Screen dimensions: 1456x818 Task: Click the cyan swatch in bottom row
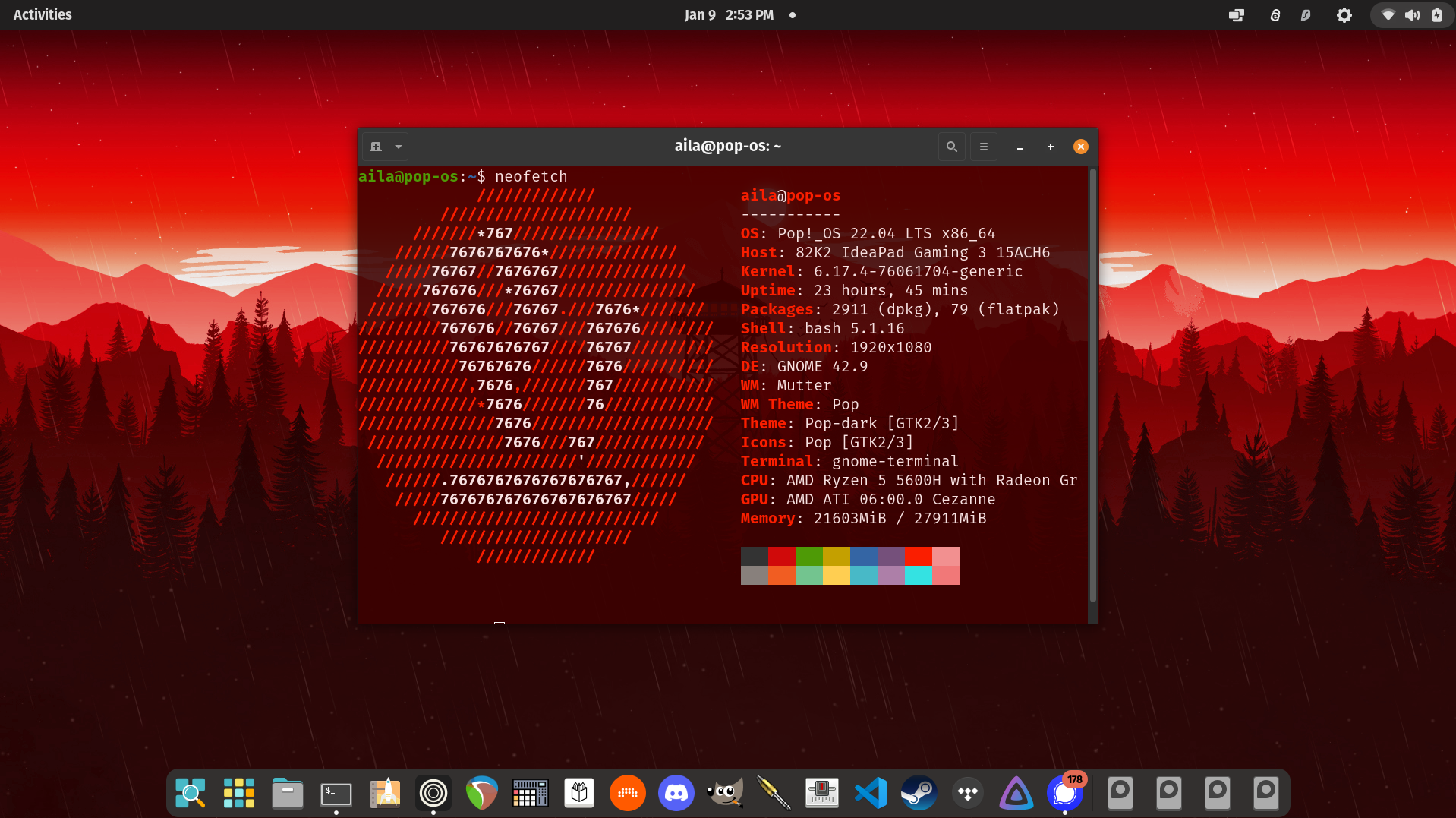(x=919, y=575)
